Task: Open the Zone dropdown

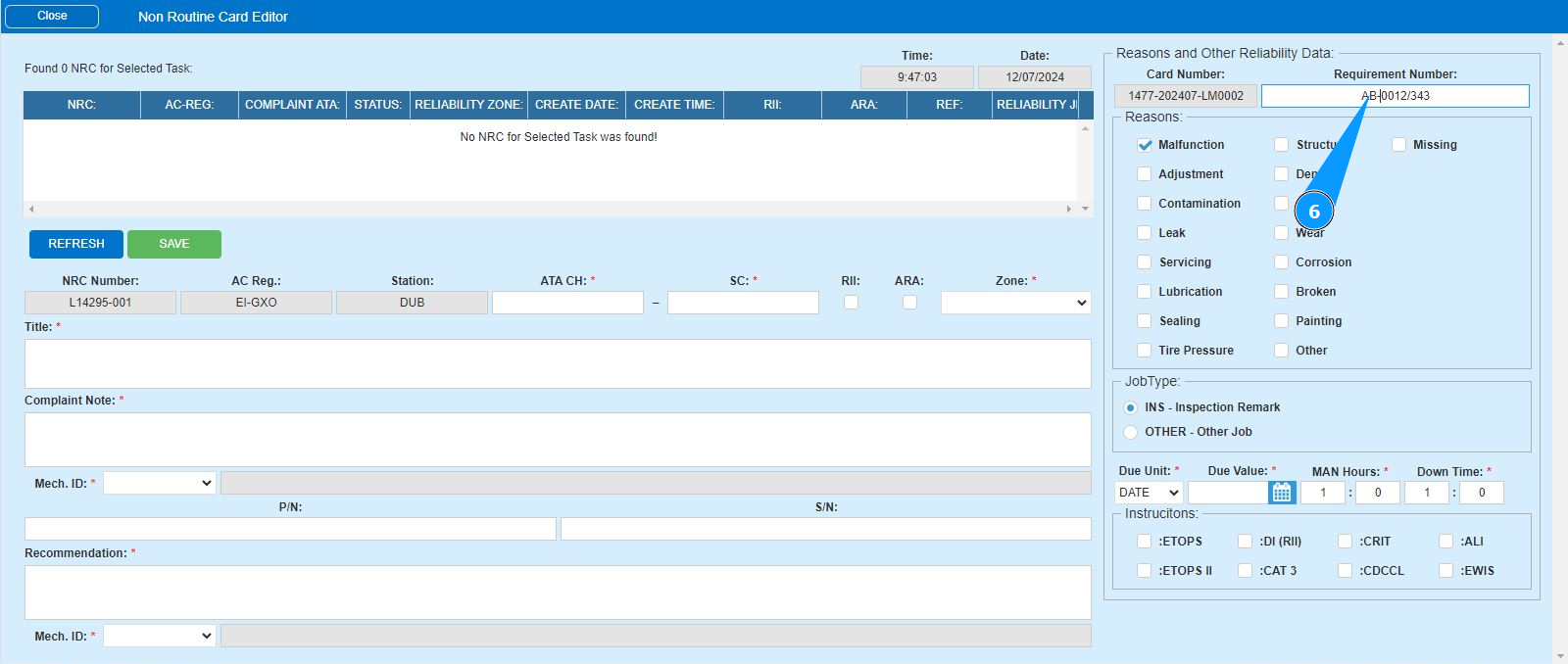Action: 1015,303
